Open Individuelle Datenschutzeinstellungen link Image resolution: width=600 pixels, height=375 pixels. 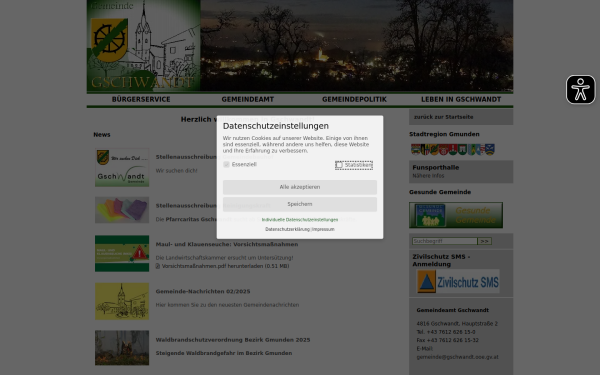pos(300,220)
